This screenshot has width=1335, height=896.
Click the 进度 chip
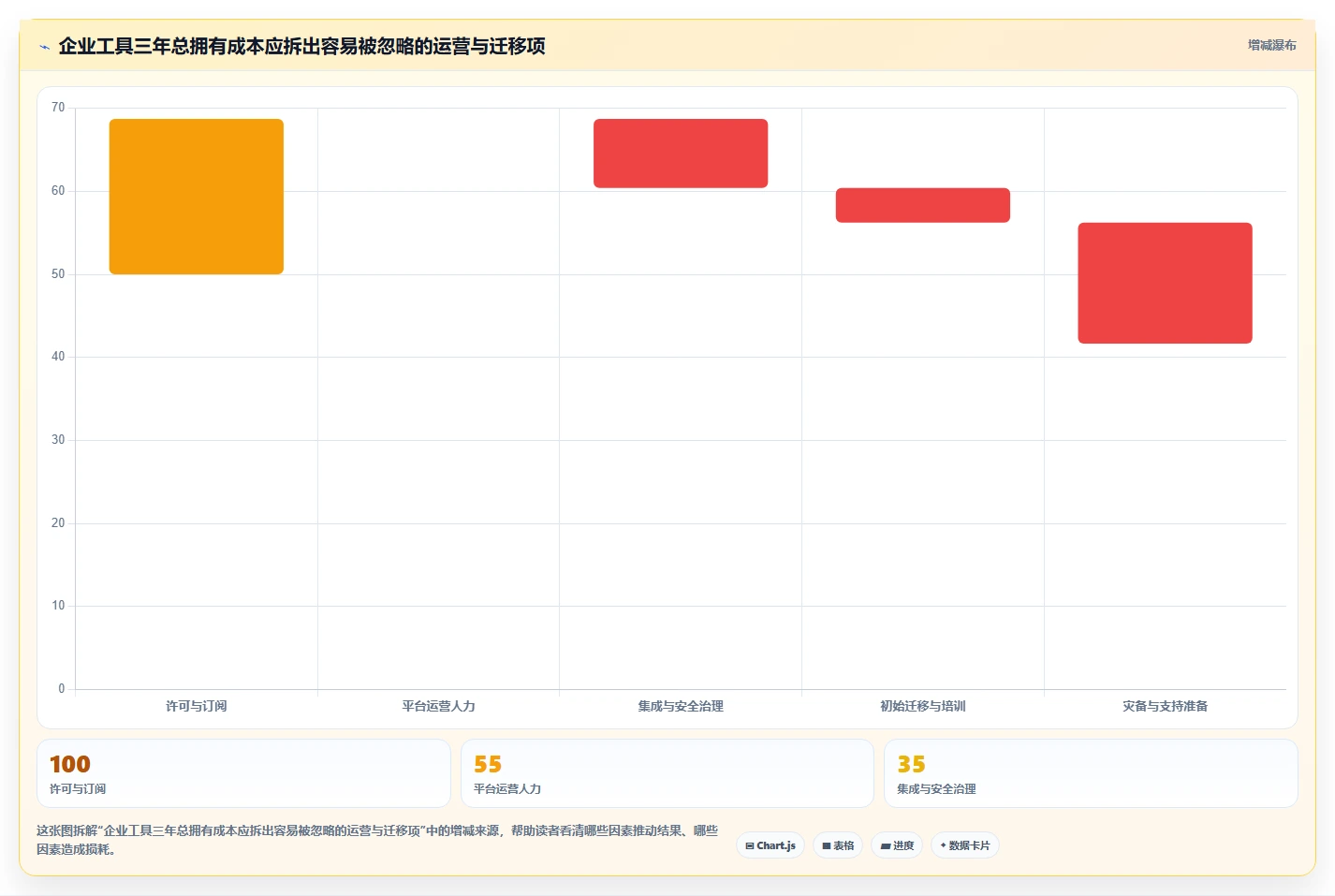click(x=897, y=845)
